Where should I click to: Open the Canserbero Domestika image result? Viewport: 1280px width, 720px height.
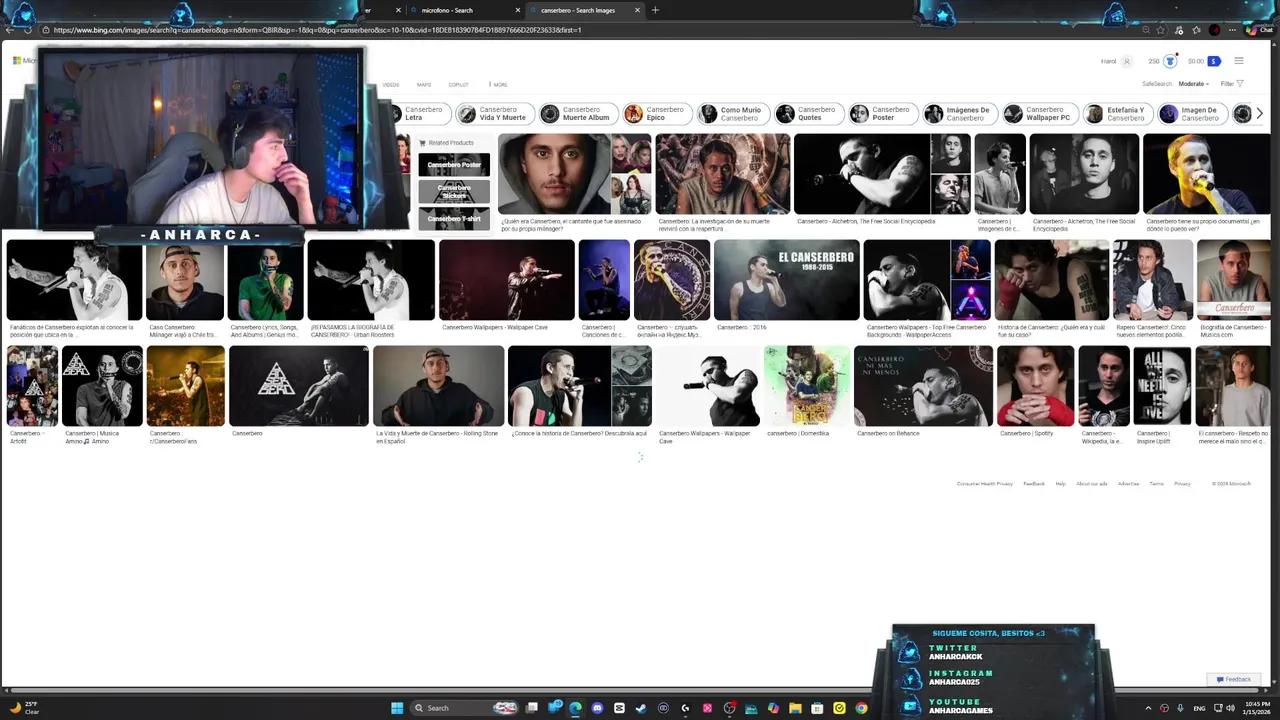click(x=807, y=386)
